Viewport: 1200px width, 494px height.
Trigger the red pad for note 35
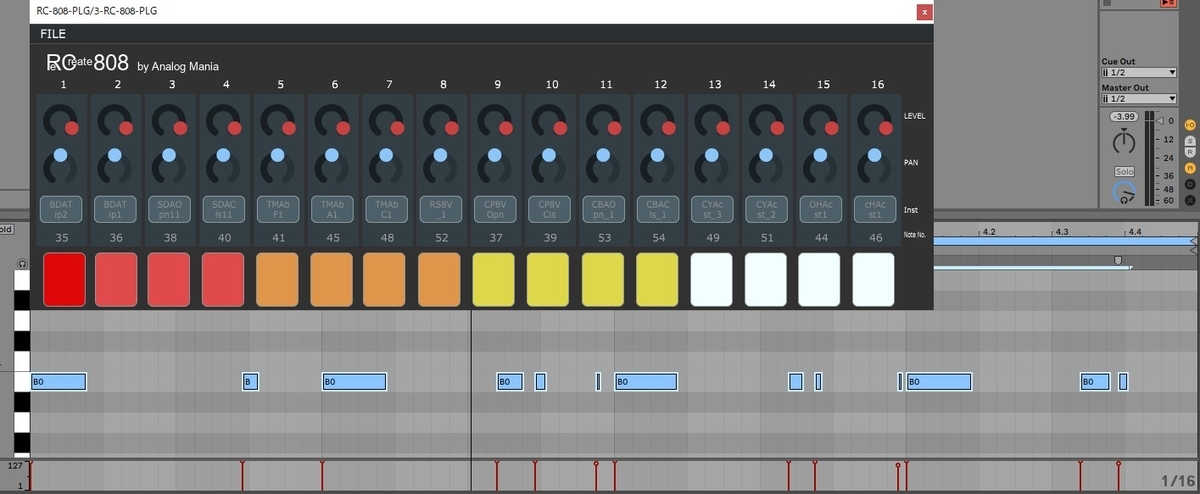click(x=65, y=279)
